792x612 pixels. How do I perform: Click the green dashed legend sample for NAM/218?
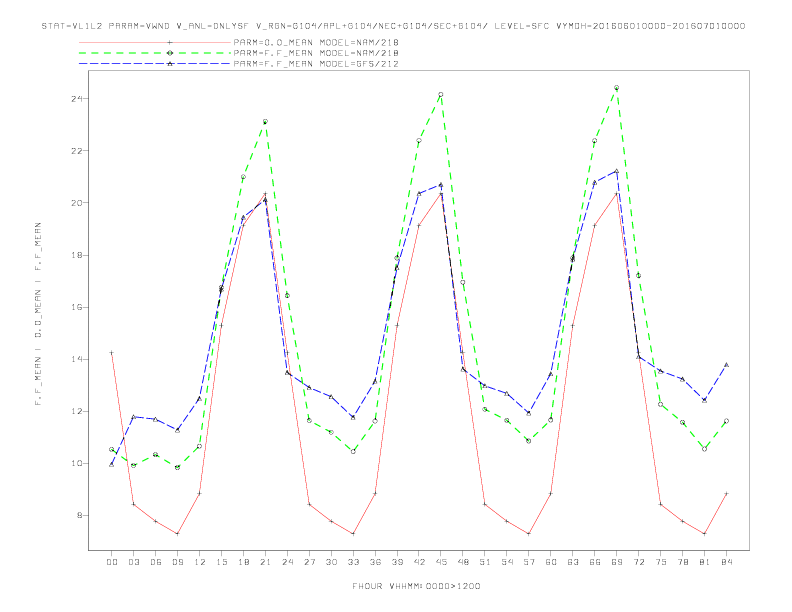(155, 53)
